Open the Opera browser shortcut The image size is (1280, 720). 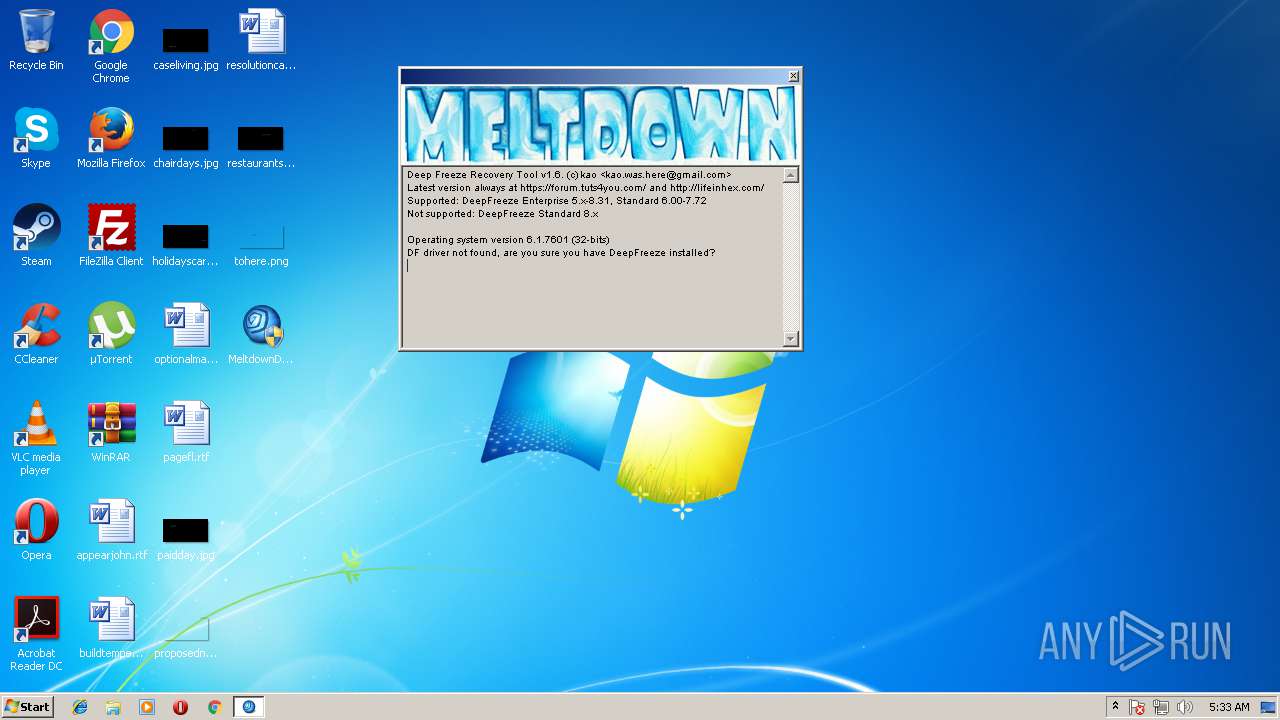(x=36, y=530)
